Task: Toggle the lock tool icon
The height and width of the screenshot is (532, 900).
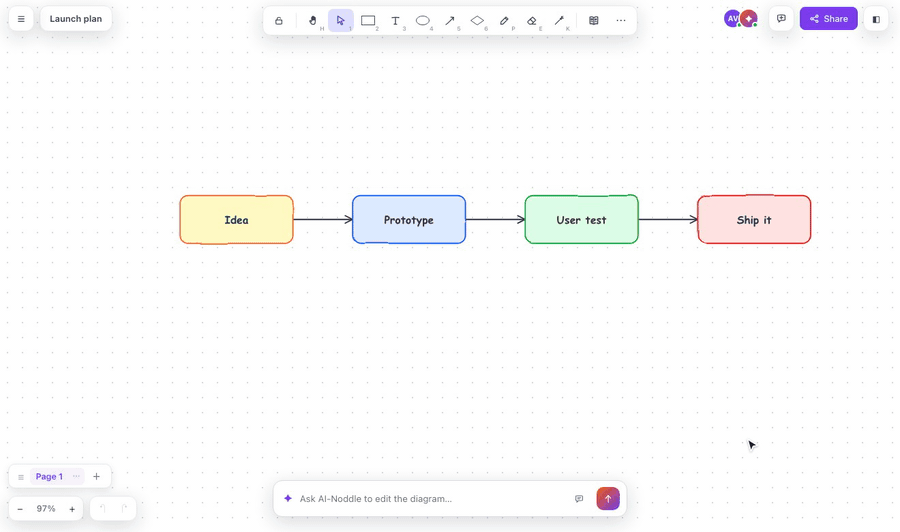Action: [x=278, y=21]
